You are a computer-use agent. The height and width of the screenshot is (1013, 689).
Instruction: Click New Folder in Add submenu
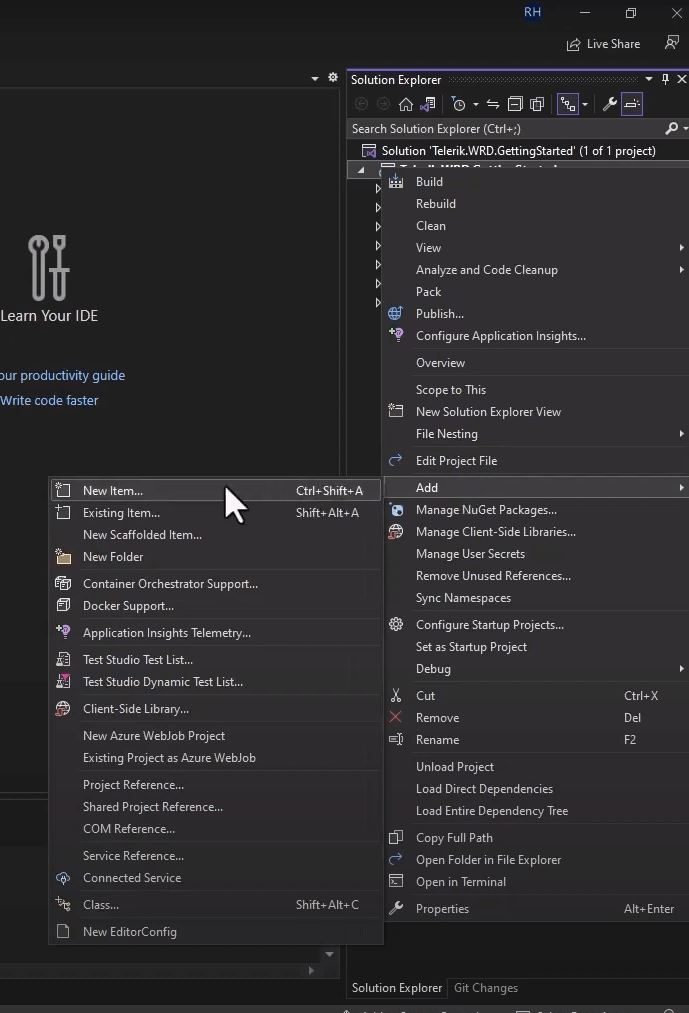click(216, 556)
